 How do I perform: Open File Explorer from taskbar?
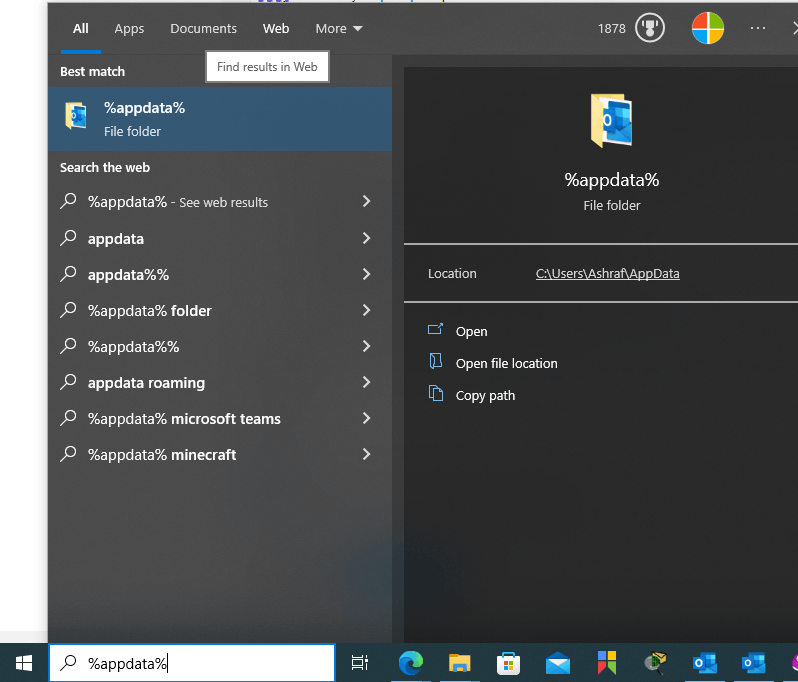click(460, 663)
